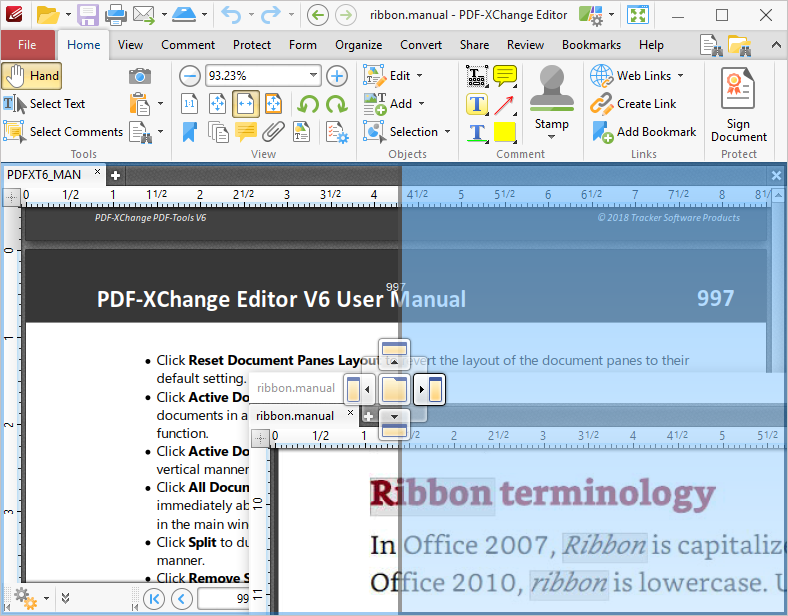The image size is (788, 616).
Task: Open the Bookmarks pane icon in View group
Action: click(189, 132)
